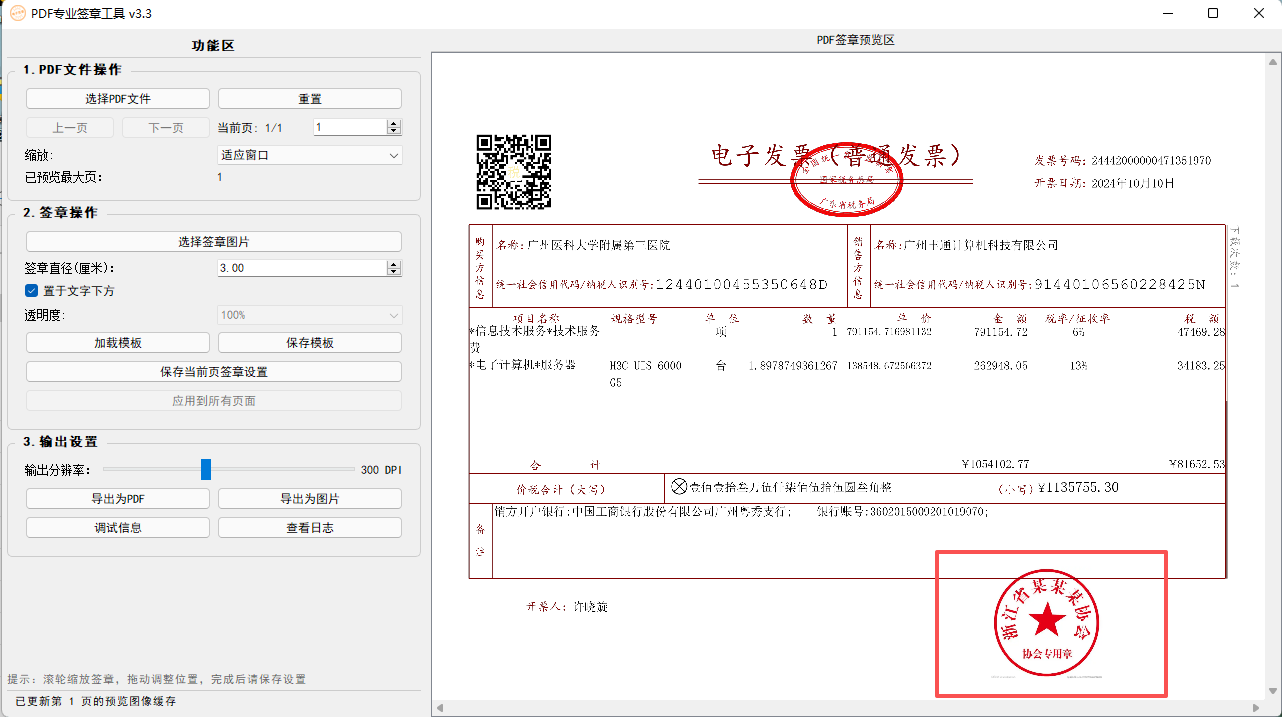
Task: Click 选择PDF文件 to open a PDF
Action: coord(117,98)
